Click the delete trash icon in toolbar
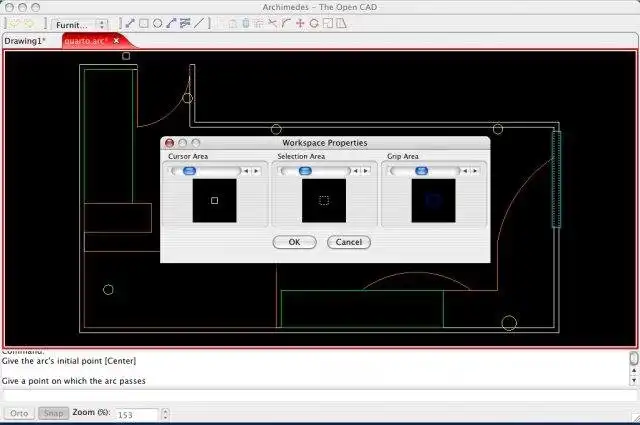Screen dimensions: 640x425 pyautogui.click(x=245, y=23)
